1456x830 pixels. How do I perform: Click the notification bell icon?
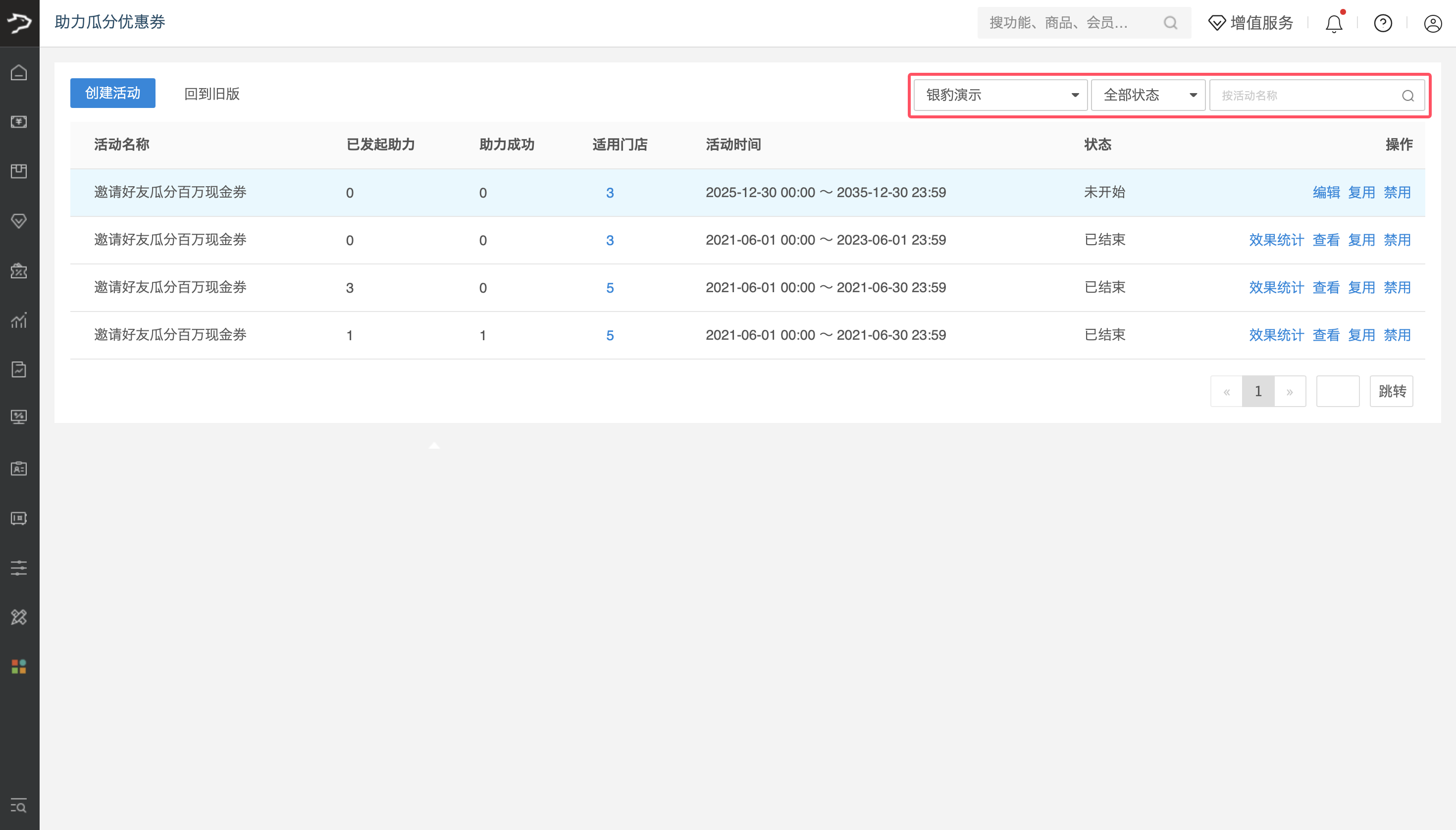[x=1334, y=23]
